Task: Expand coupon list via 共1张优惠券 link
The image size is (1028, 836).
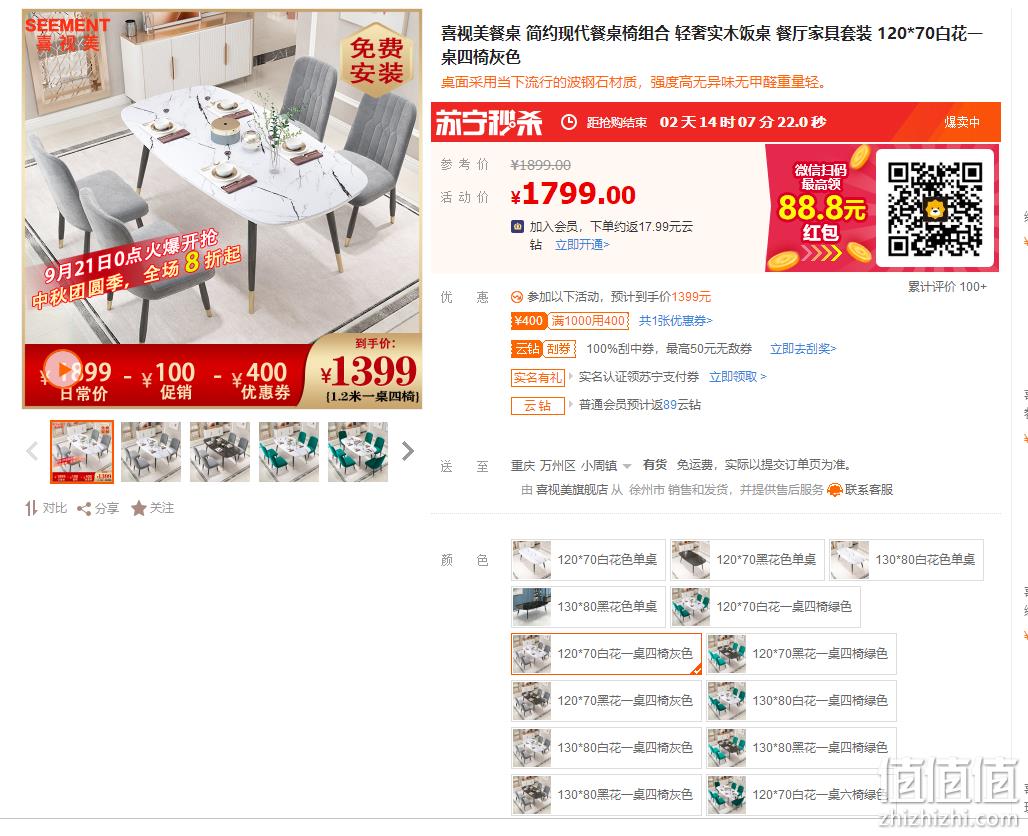Action: (x=675, y=321)
